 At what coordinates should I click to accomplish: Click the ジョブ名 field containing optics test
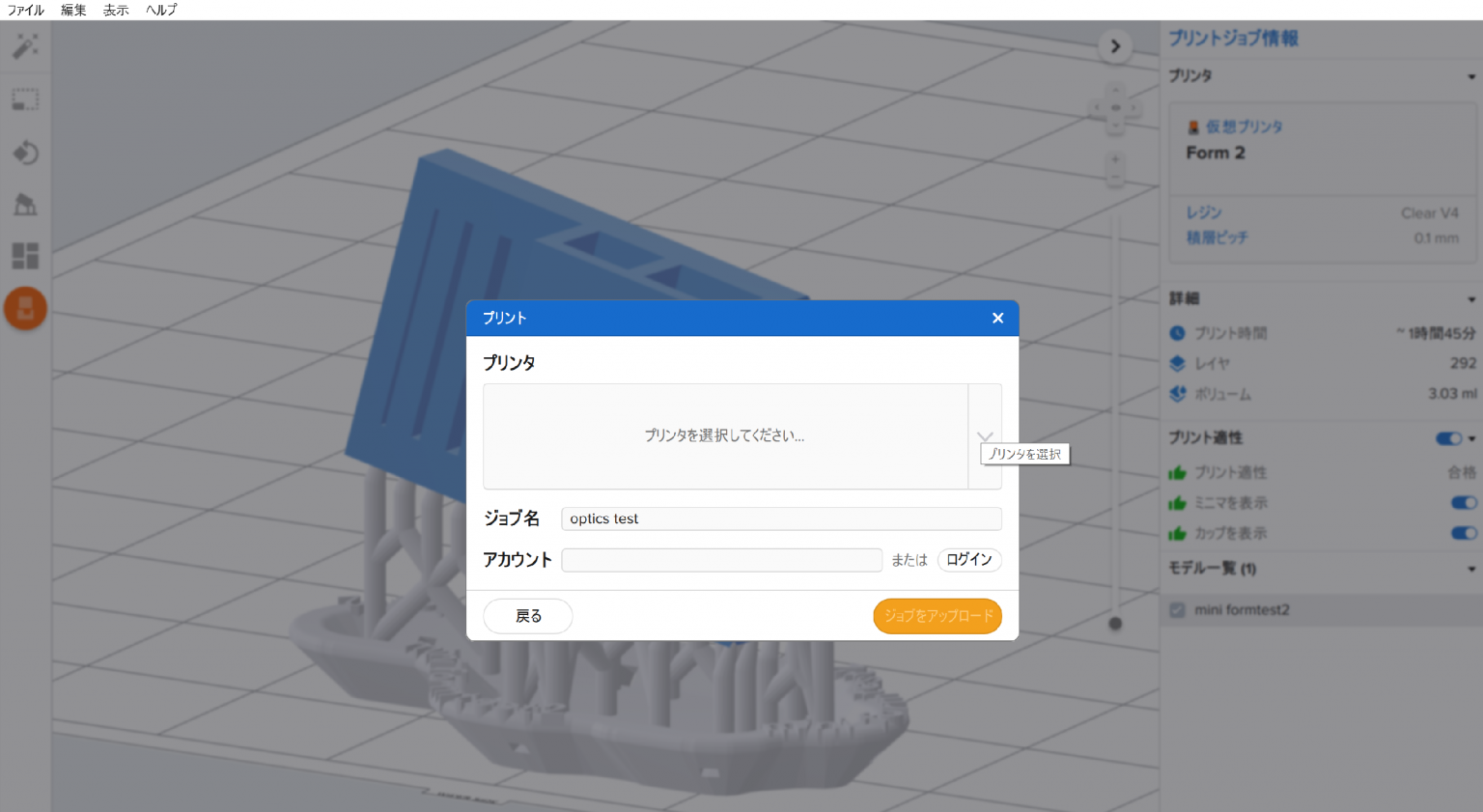pos(780,518)
